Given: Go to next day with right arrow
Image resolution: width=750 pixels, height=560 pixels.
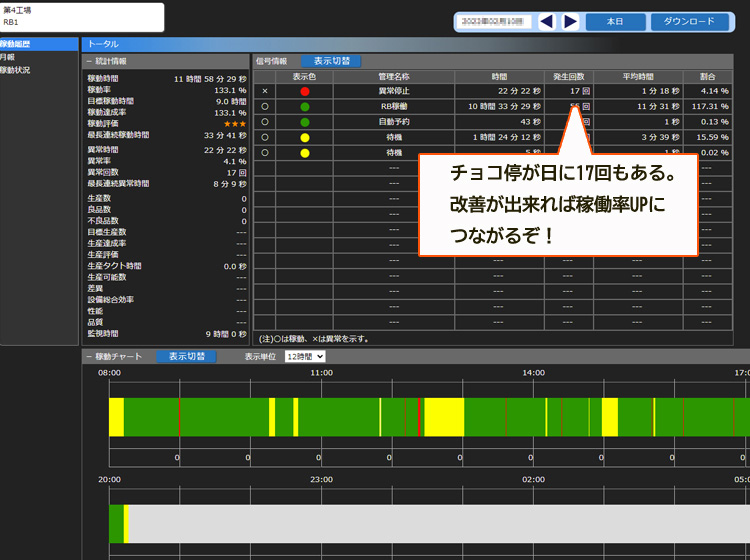Looking at the screenshot, I should coord(570,21).
